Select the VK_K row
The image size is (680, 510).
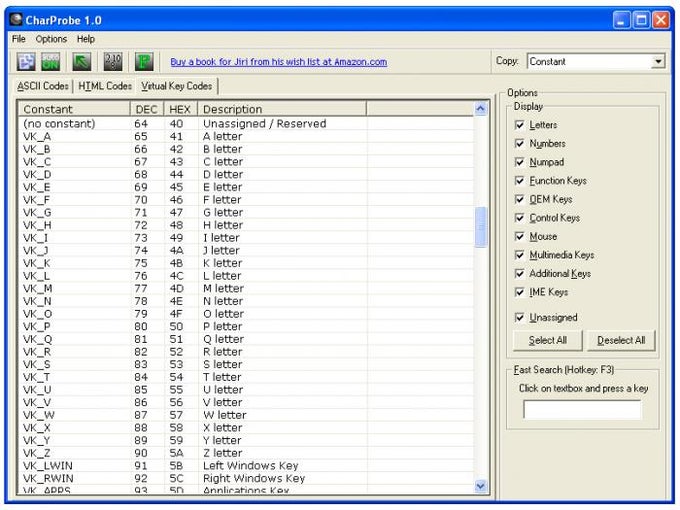(x=246, y=263)
